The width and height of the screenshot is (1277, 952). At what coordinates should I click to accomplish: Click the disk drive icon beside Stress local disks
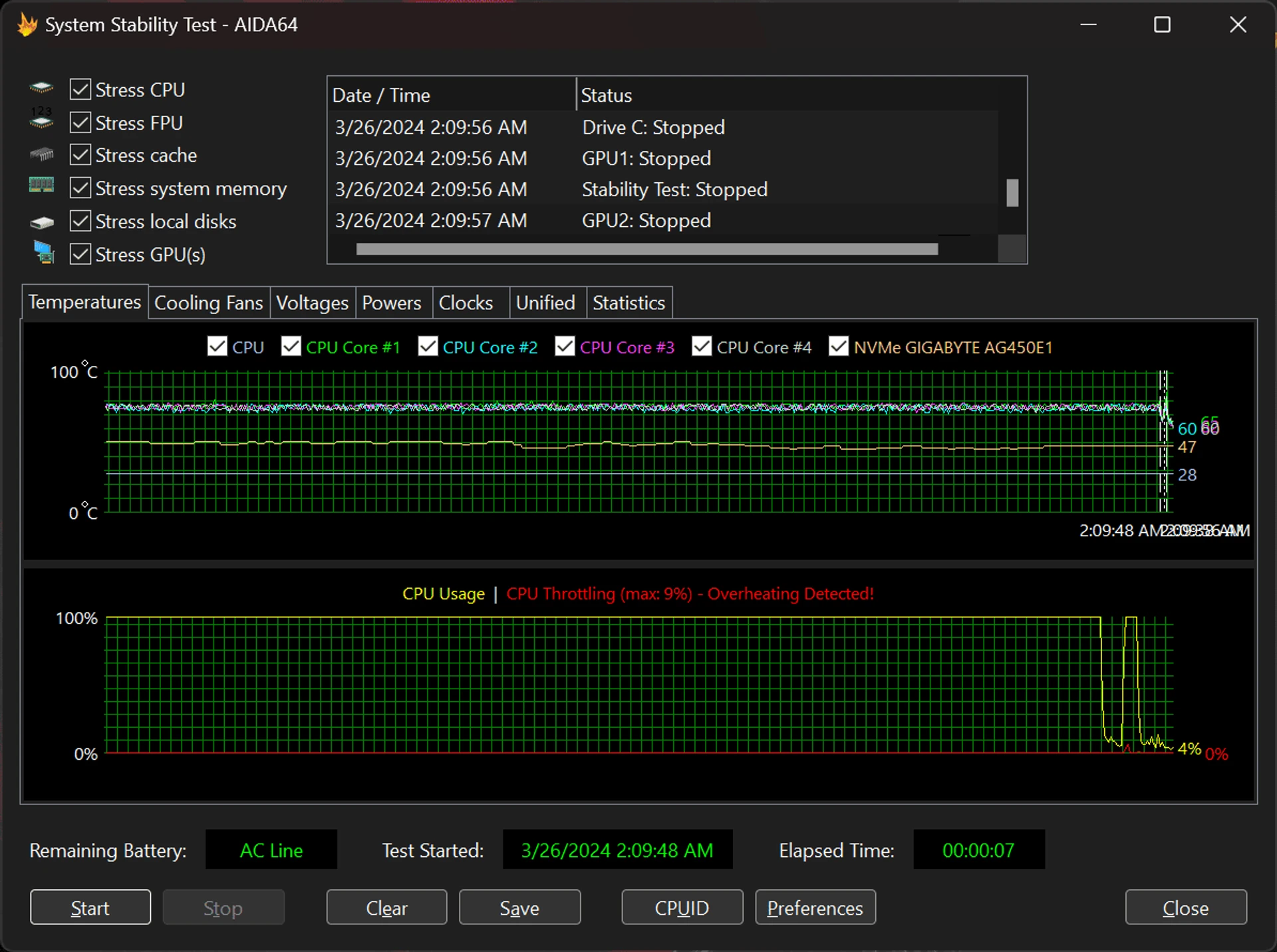coord(41,222)
